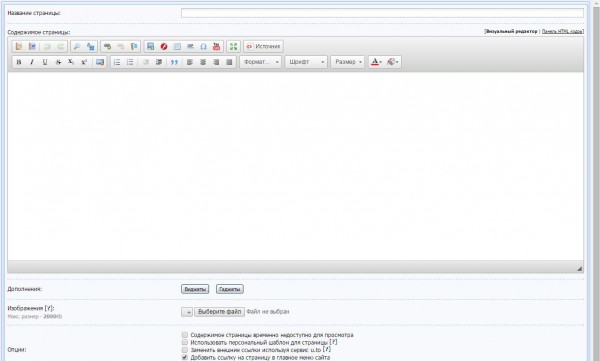Viewport: 600px width, 361px height.
Task: Toggle bold formatting in the editor
Action: [x=19, y=62]
